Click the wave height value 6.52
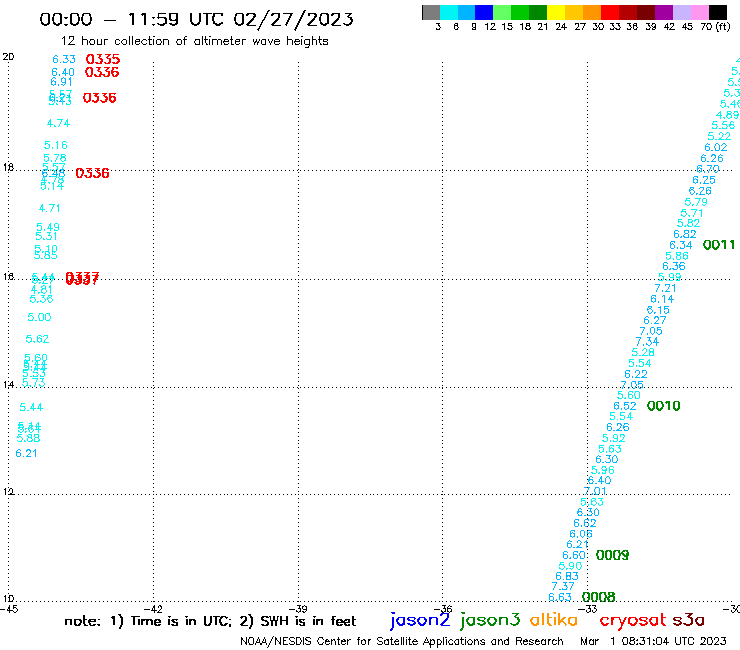The image size is (740, 650). [625, 406]
